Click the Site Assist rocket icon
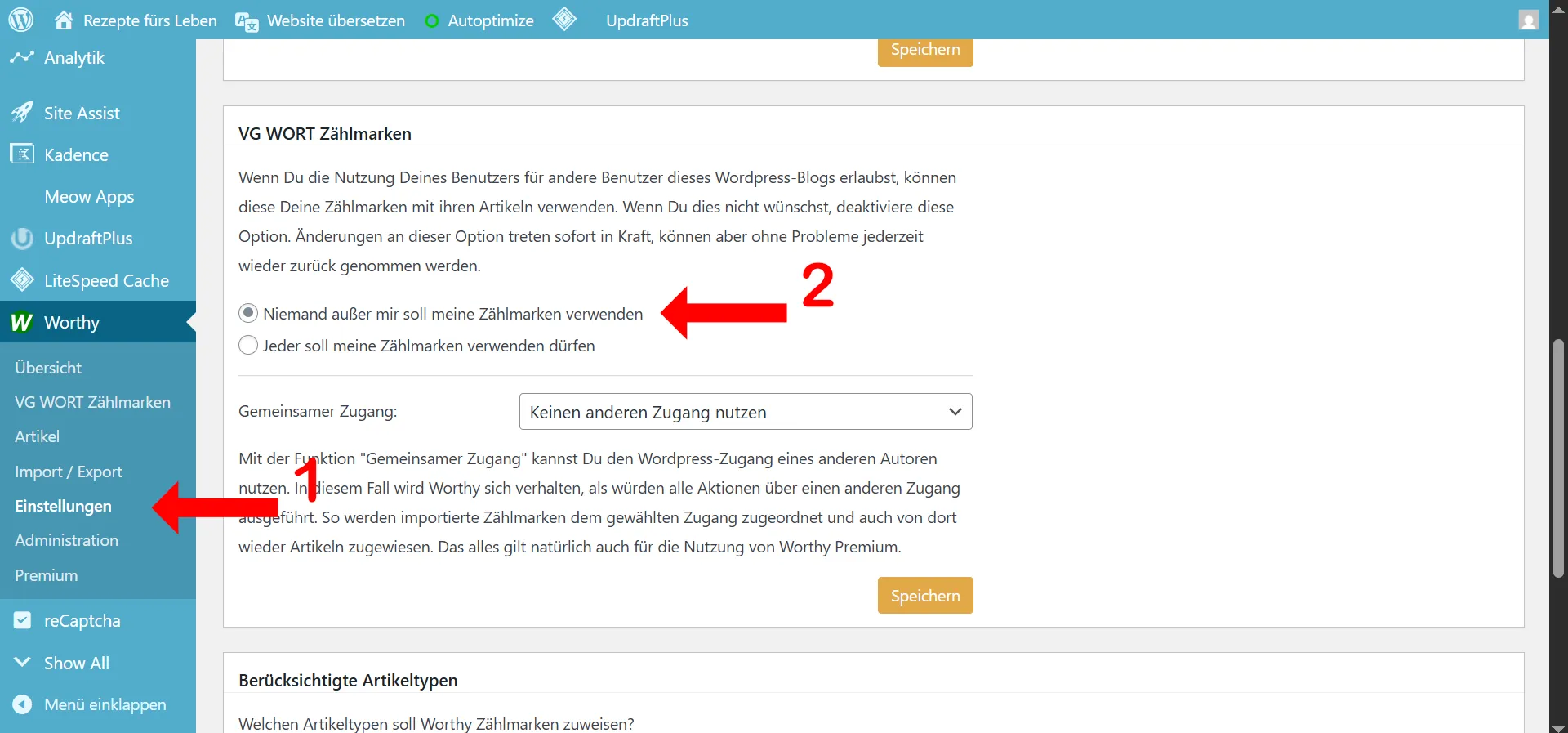 (22, 113)
